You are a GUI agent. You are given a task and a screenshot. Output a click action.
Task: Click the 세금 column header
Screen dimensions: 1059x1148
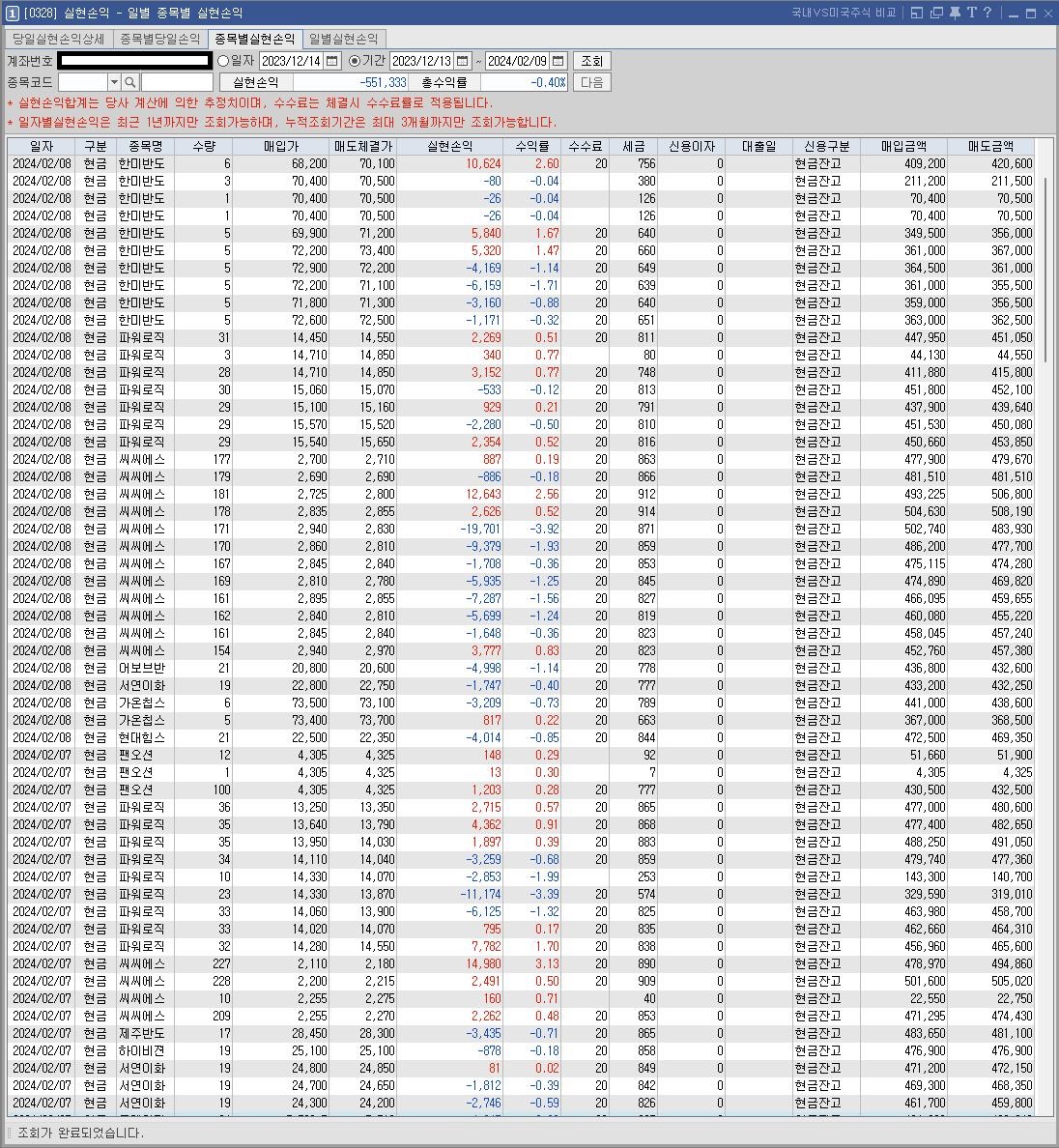click(x=633, y=147)
